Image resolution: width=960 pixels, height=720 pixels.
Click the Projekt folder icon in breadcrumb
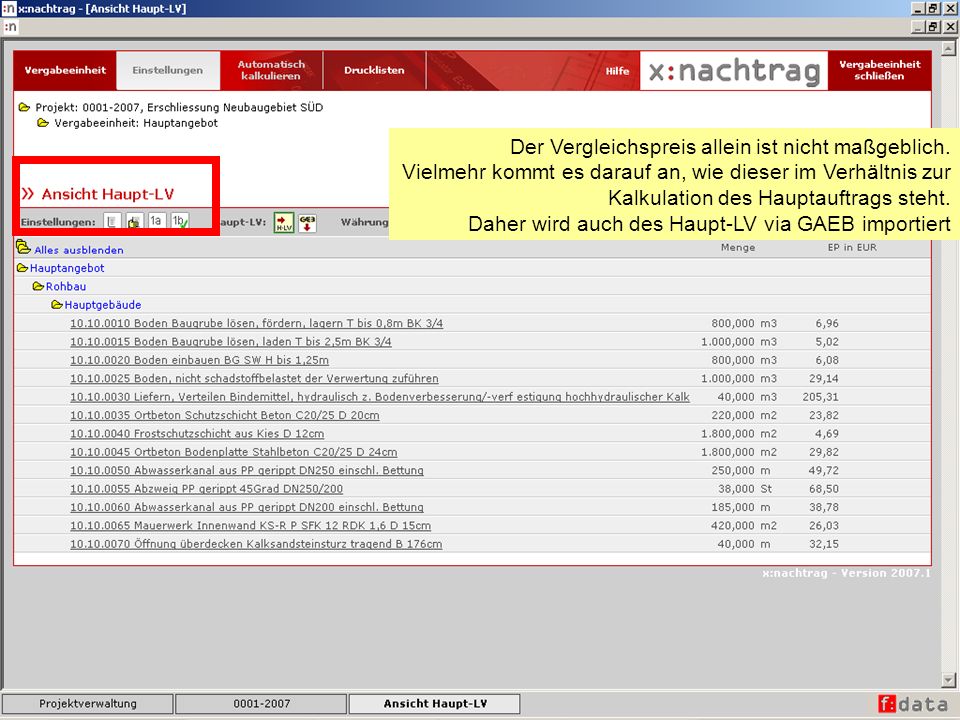[24, 107]
